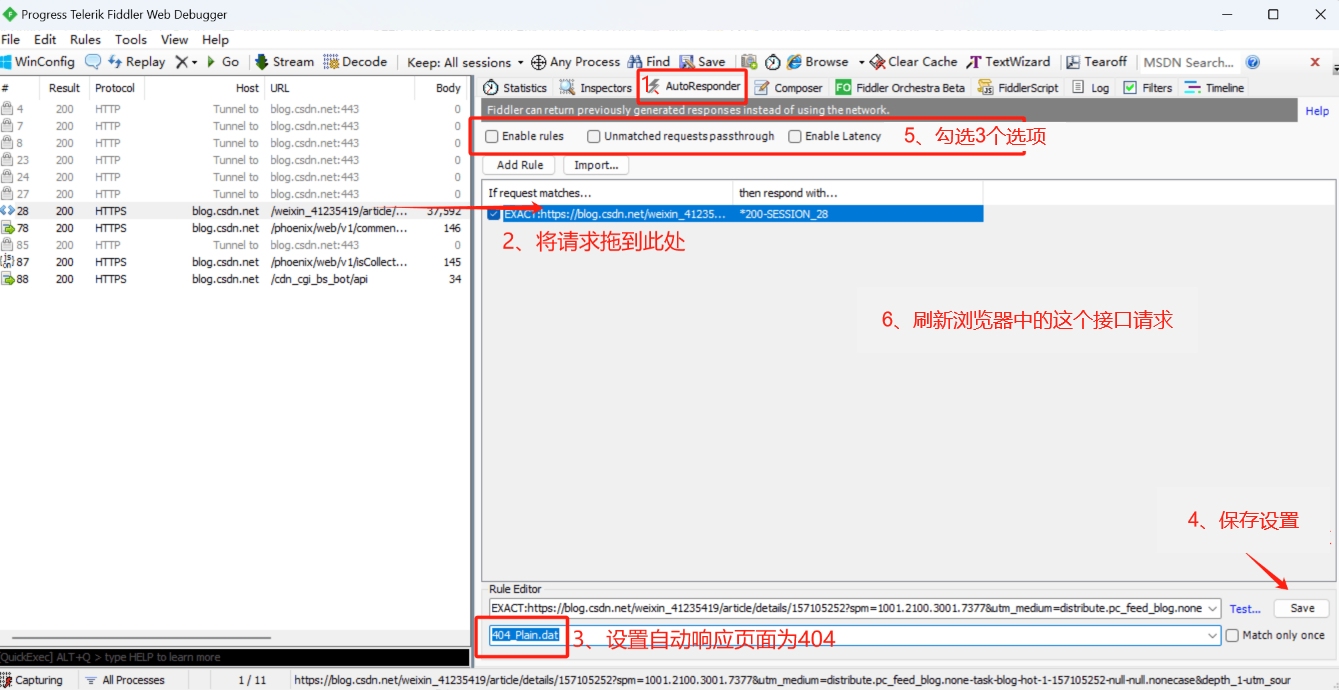Select session 78 row icon

tap(7, 228)
